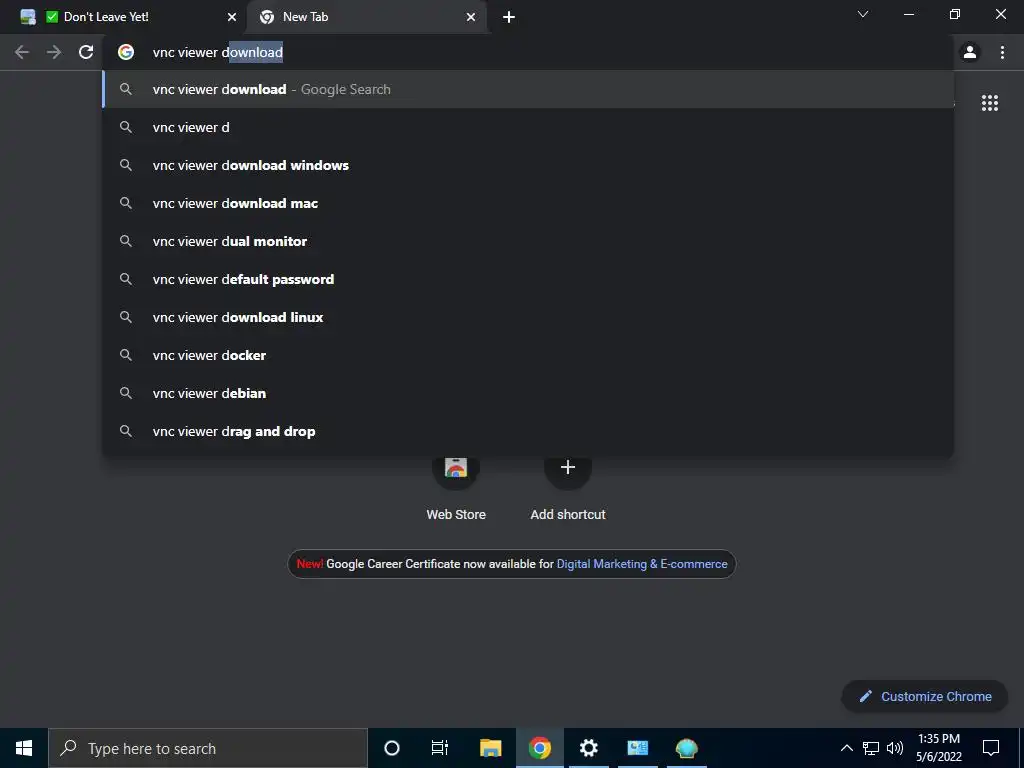This screenshot has height=768, width=1024.
Task: Close the Don't Leave Yet! tab
Action: click(232, 17)
